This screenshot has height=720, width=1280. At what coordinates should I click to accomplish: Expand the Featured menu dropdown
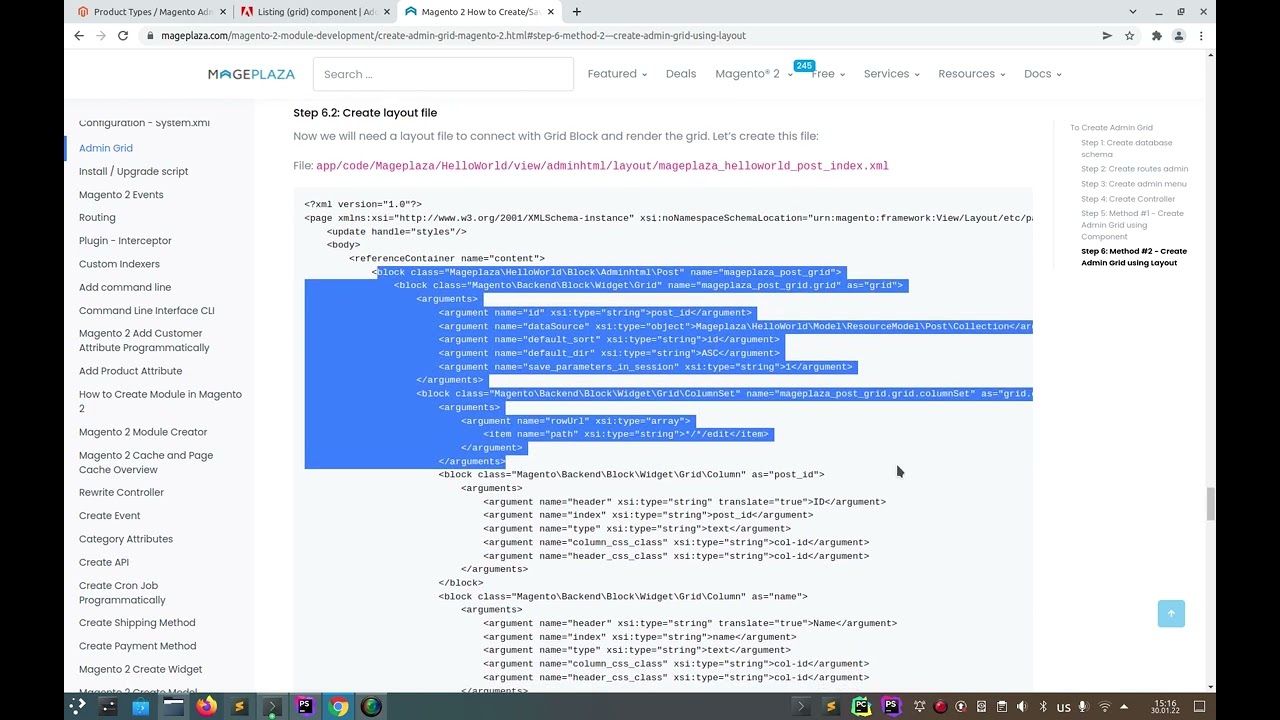(x=617, y=74)
